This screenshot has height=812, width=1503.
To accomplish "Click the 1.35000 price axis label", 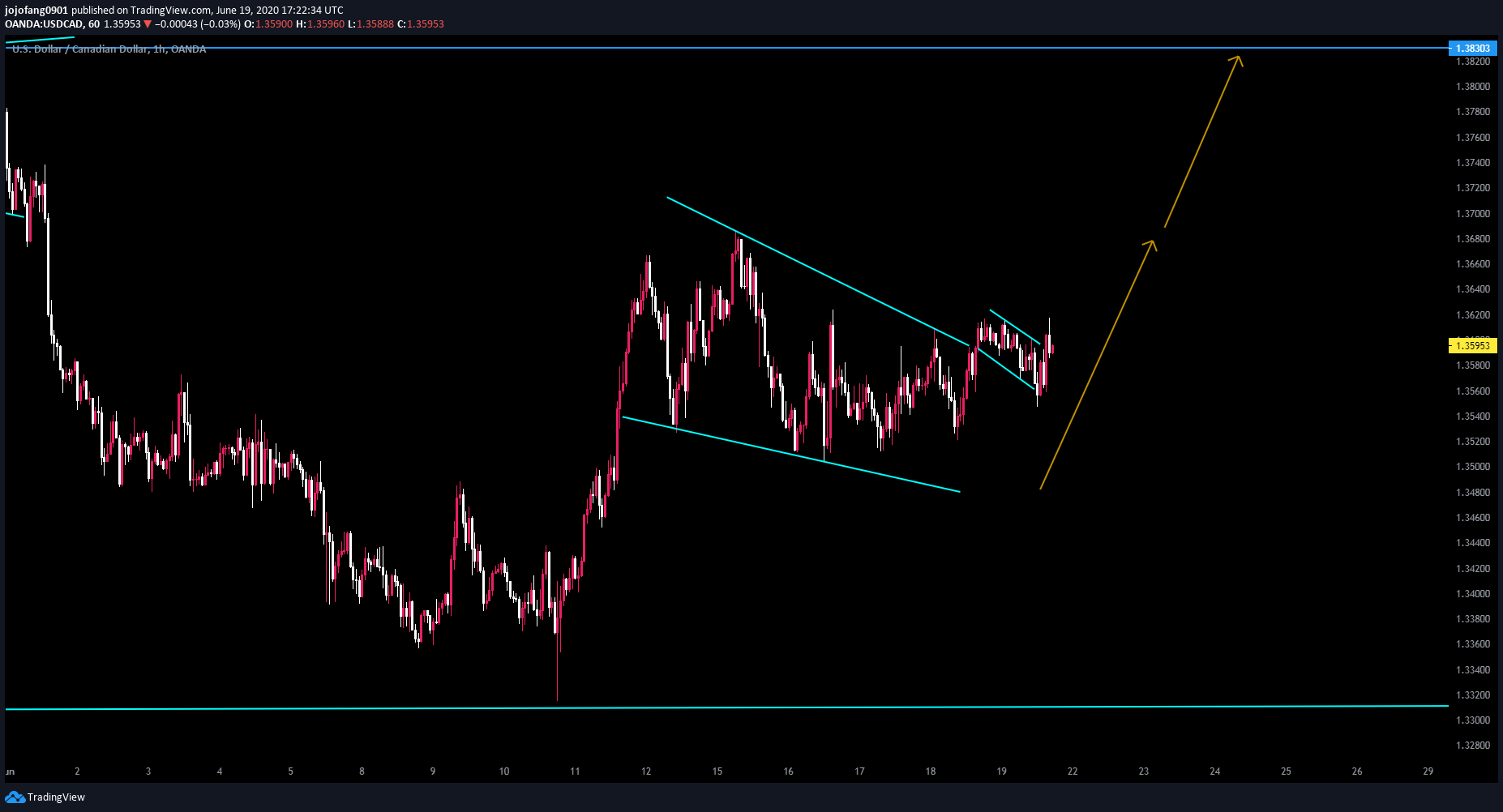I will (x=1473, y=467).
